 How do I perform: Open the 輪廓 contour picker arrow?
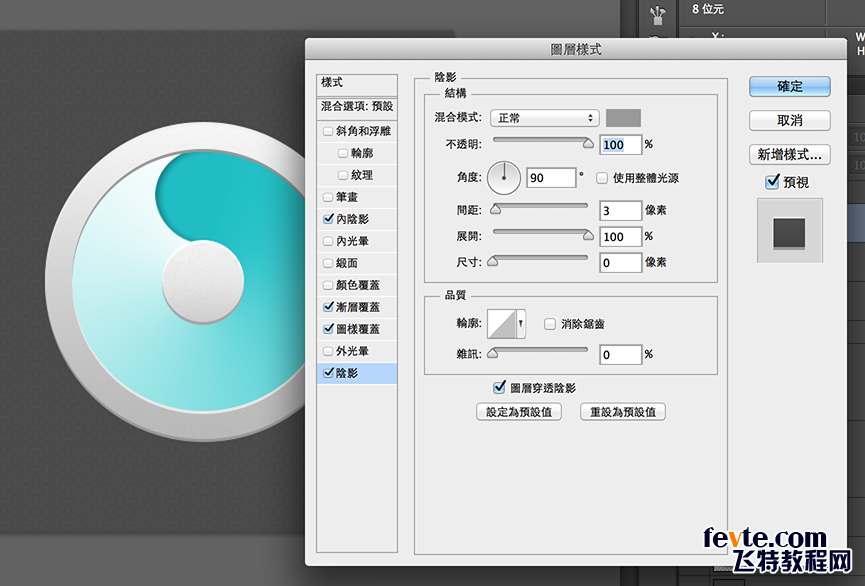click(x=521, y=324)
